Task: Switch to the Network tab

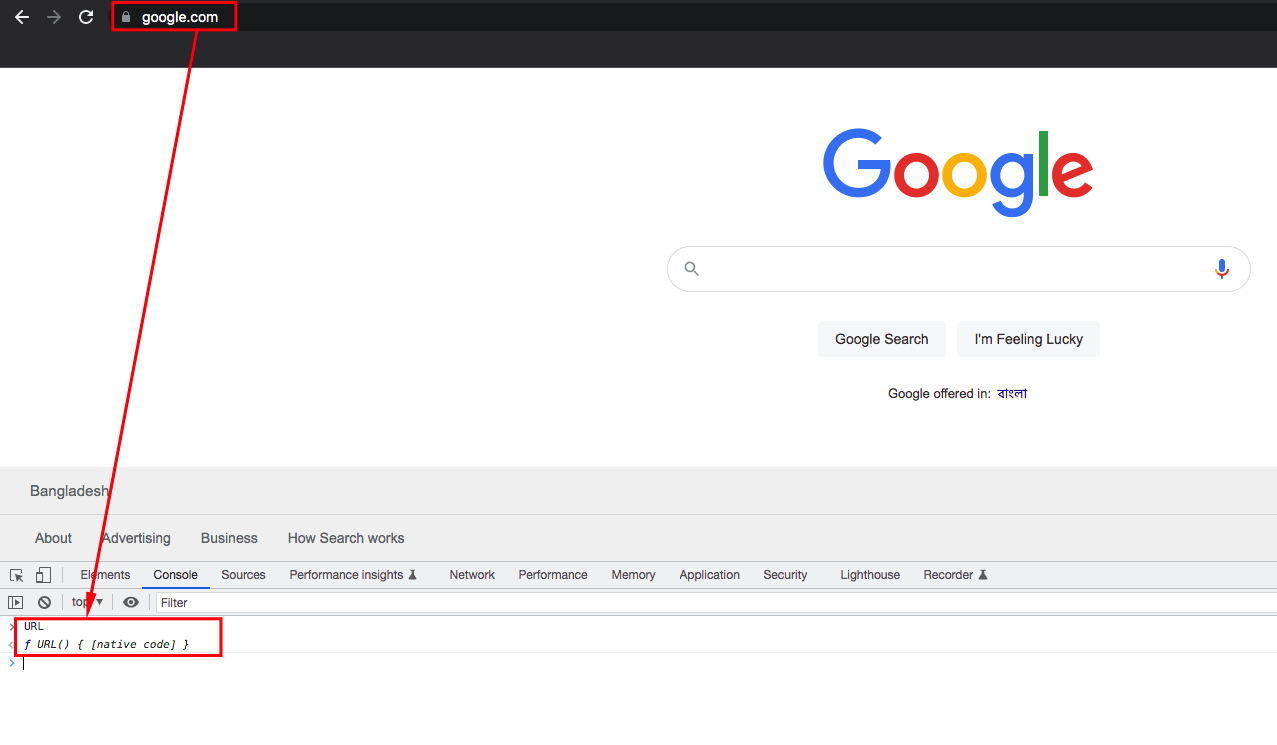Action: click(472, 575)
